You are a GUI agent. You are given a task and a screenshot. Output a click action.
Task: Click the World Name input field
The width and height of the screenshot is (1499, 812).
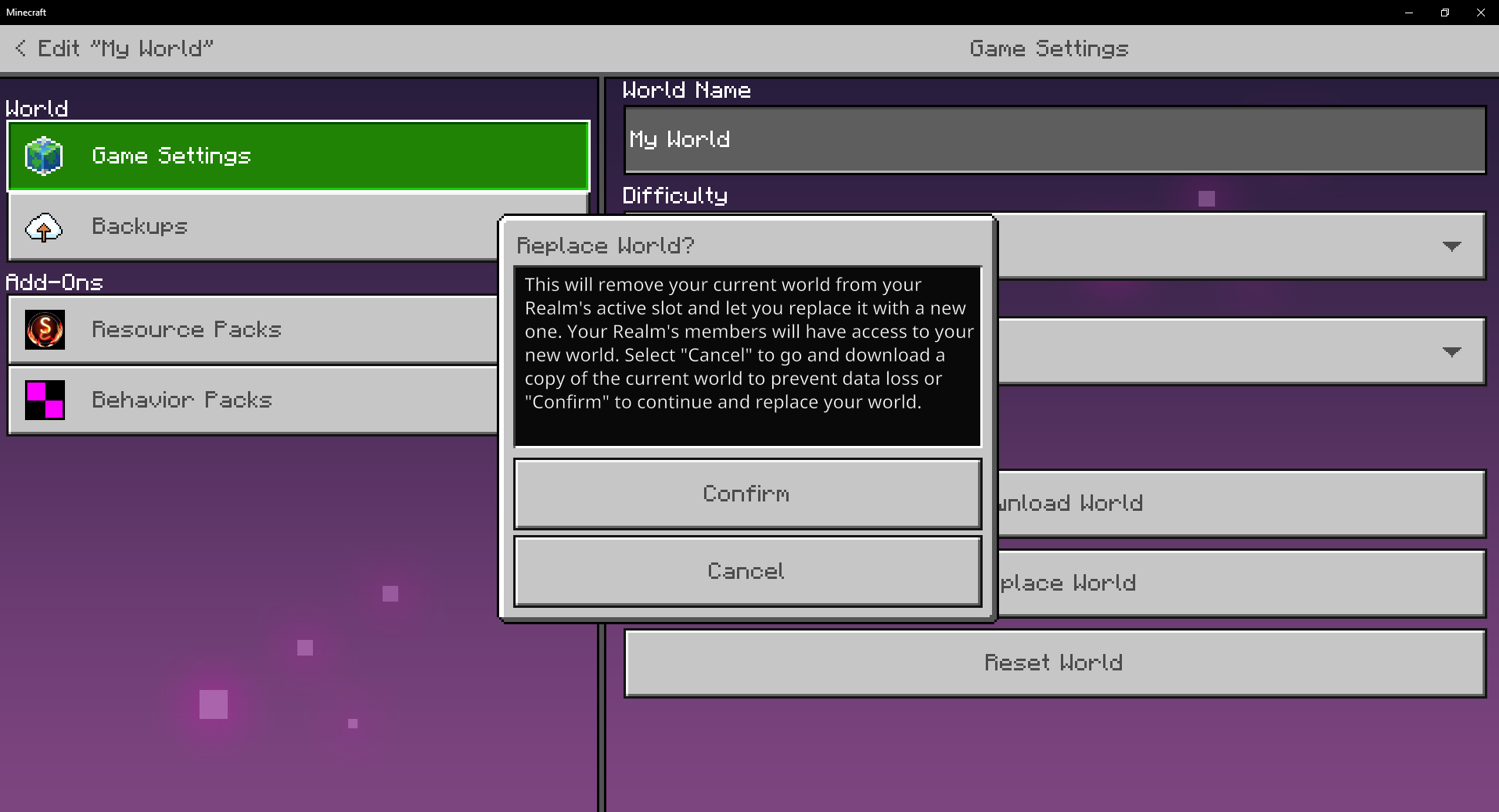[x=1055, y=139]
